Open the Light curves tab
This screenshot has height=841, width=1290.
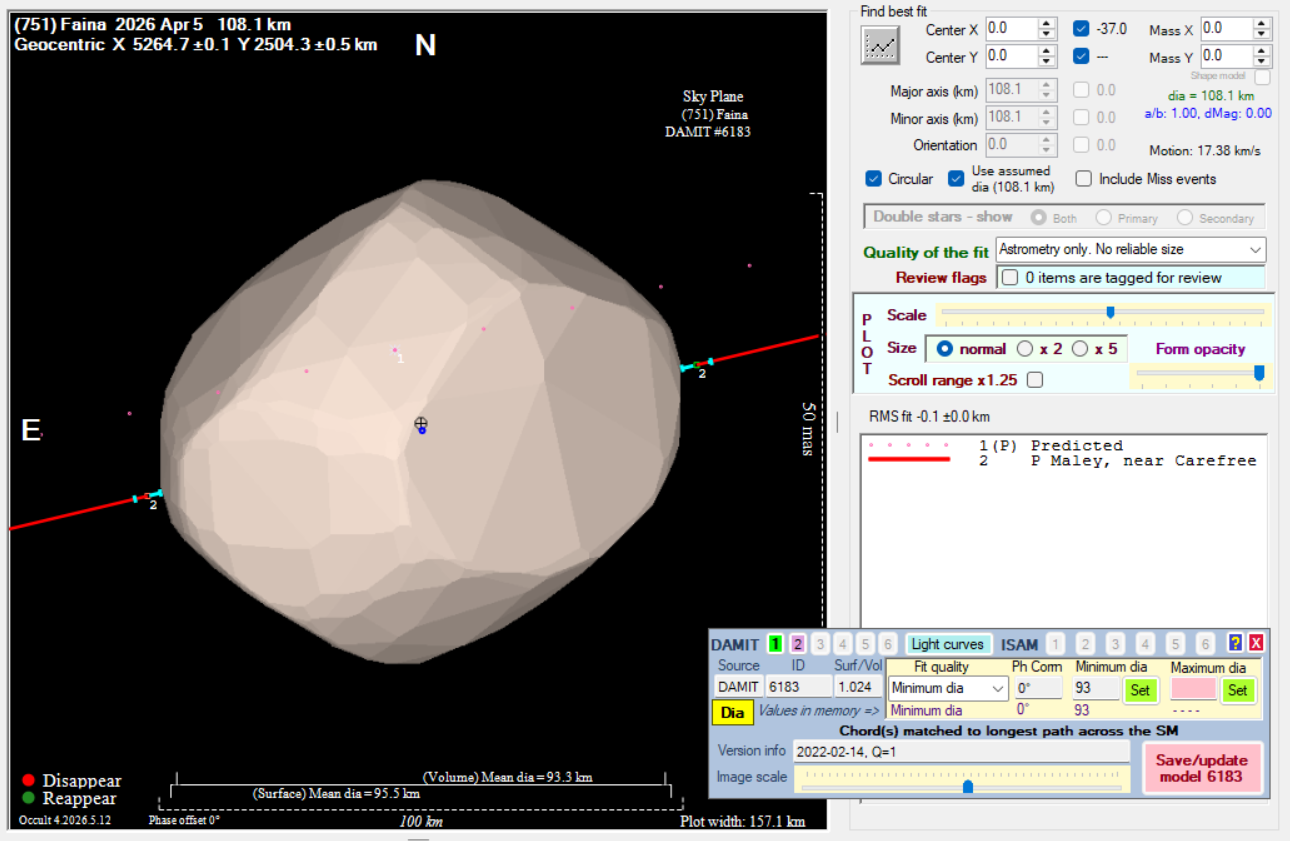point(947,644)
